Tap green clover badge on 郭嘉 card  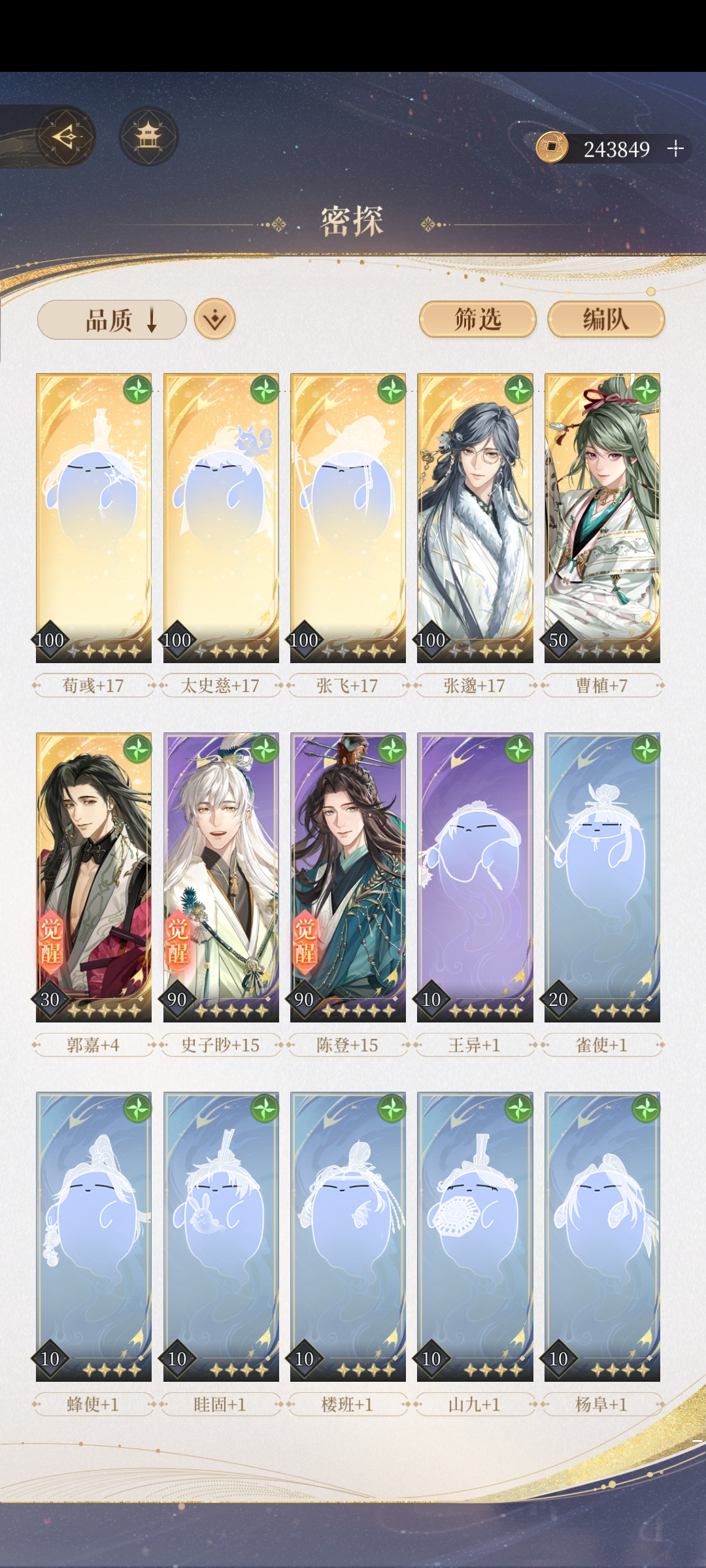click(137, 749)
